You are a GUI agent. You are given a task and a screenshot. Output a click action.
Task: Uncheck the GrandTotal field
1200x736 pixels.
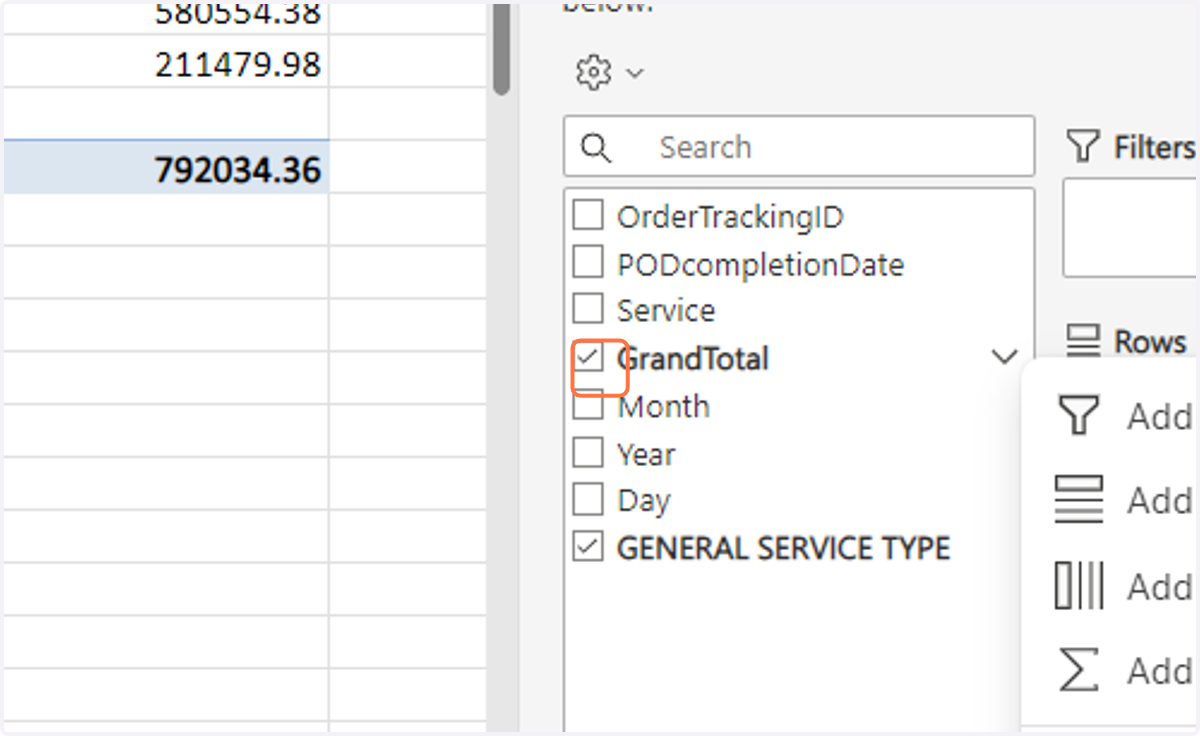pos(588,357)
